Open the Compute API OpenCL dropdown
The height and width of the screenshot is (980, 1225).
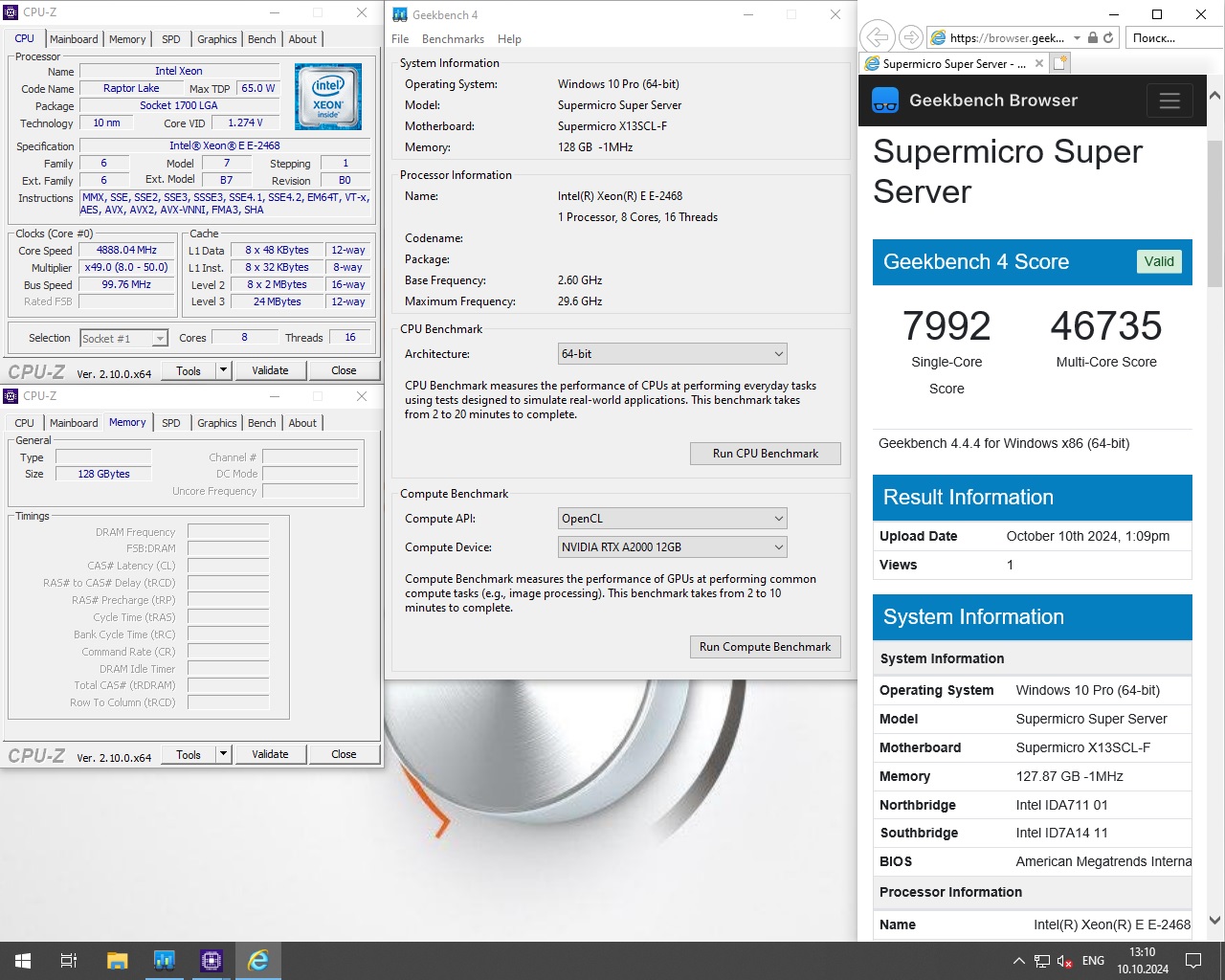(673, 519)
